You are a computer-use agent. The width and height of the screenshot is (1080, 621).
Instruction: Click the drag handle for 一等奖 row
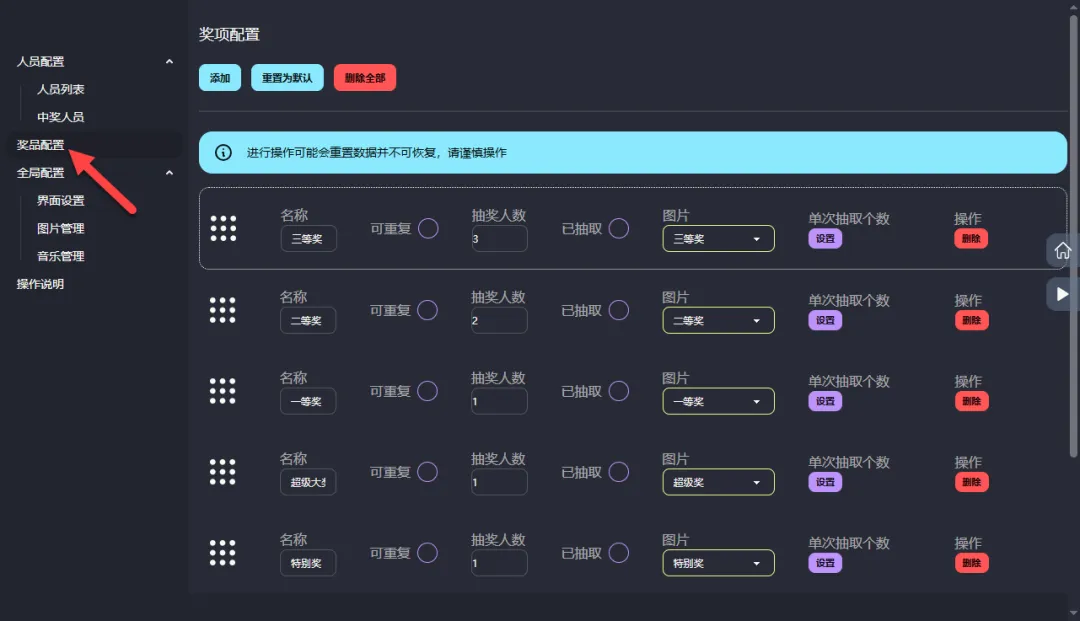(223, 391)
